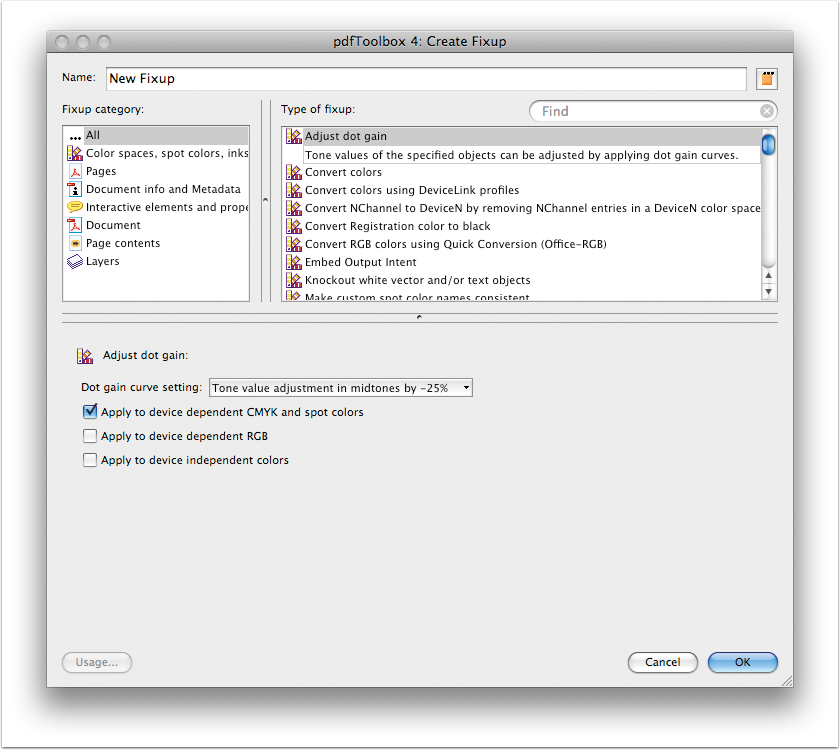Screen dimensions: 840x750
Task: Click icon beside Convert RGB colors Quick Conversion
Action: coord(294,244)
